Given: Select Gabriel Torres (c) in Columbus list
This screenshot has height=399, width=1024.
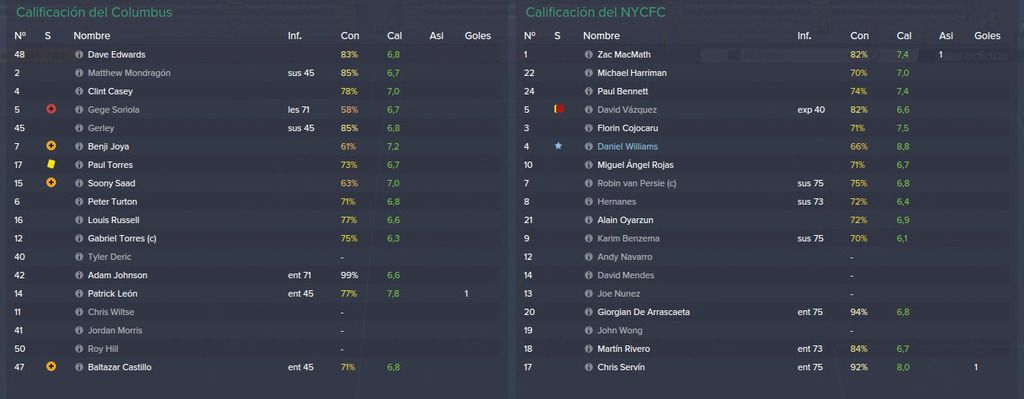Looking at the screenshot, I should click(x=258, y=238).
